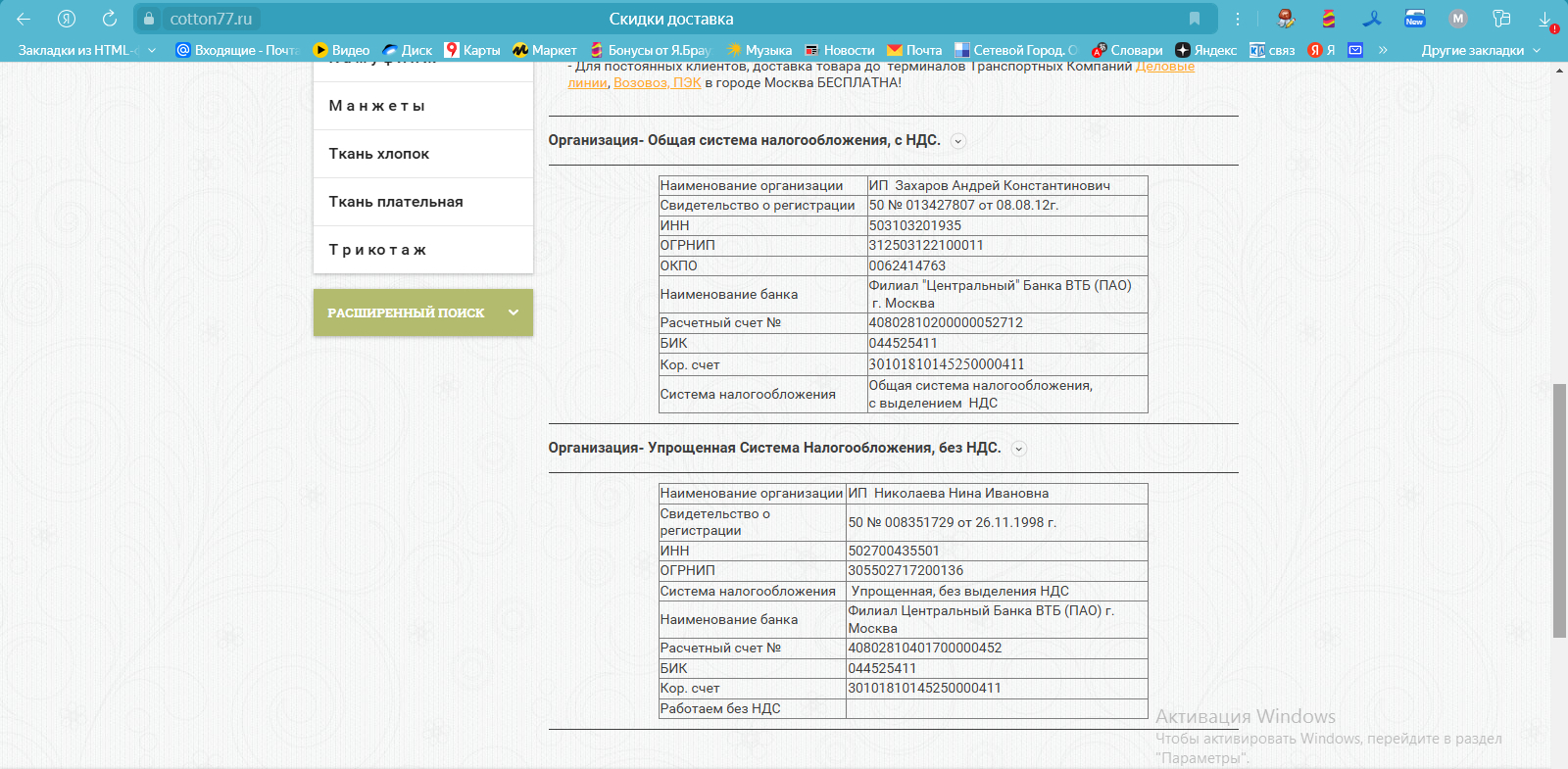Viewport: 1568px width, 769px height.
Task: Collapse the Упрощенная Система Налогообложения section
Action: point(1019,449)
